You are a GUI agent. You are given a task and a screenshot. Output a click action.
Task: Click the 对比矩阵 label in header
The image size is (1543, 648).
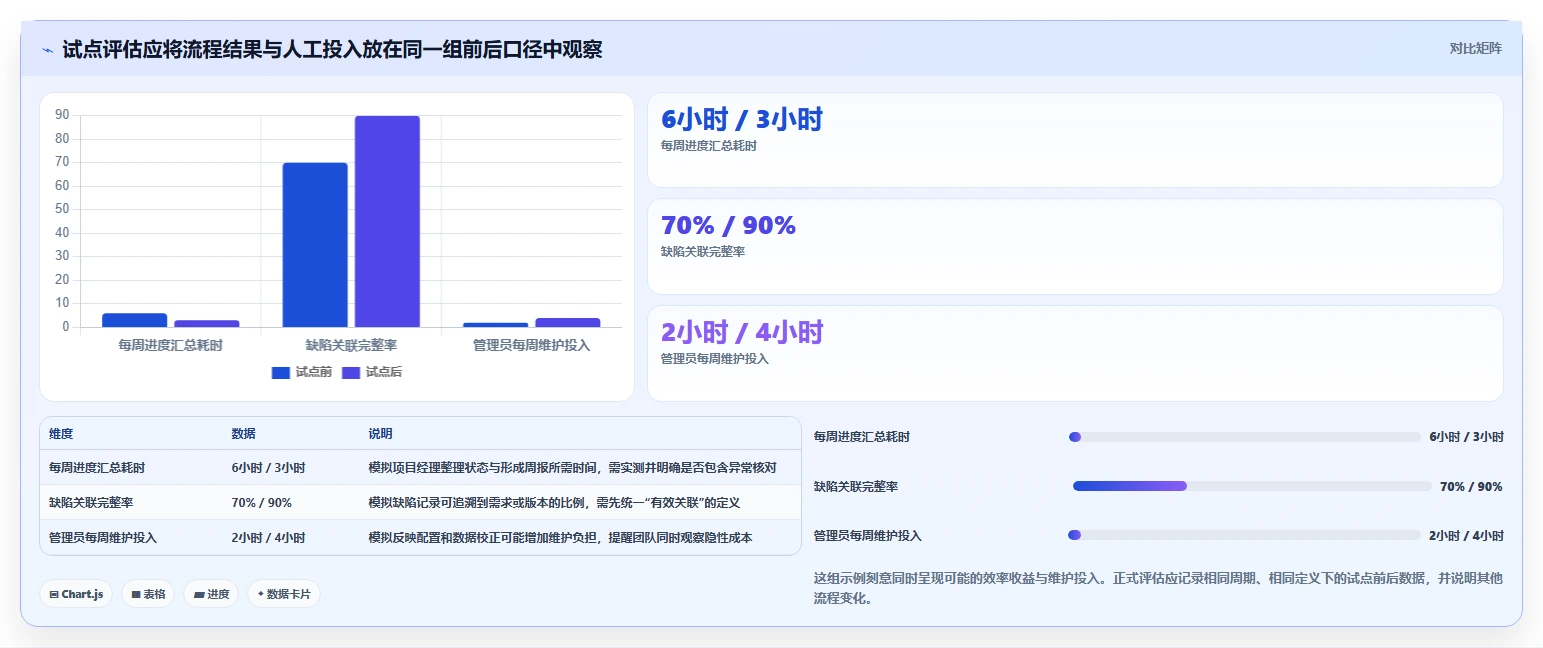click(1475, 48)
